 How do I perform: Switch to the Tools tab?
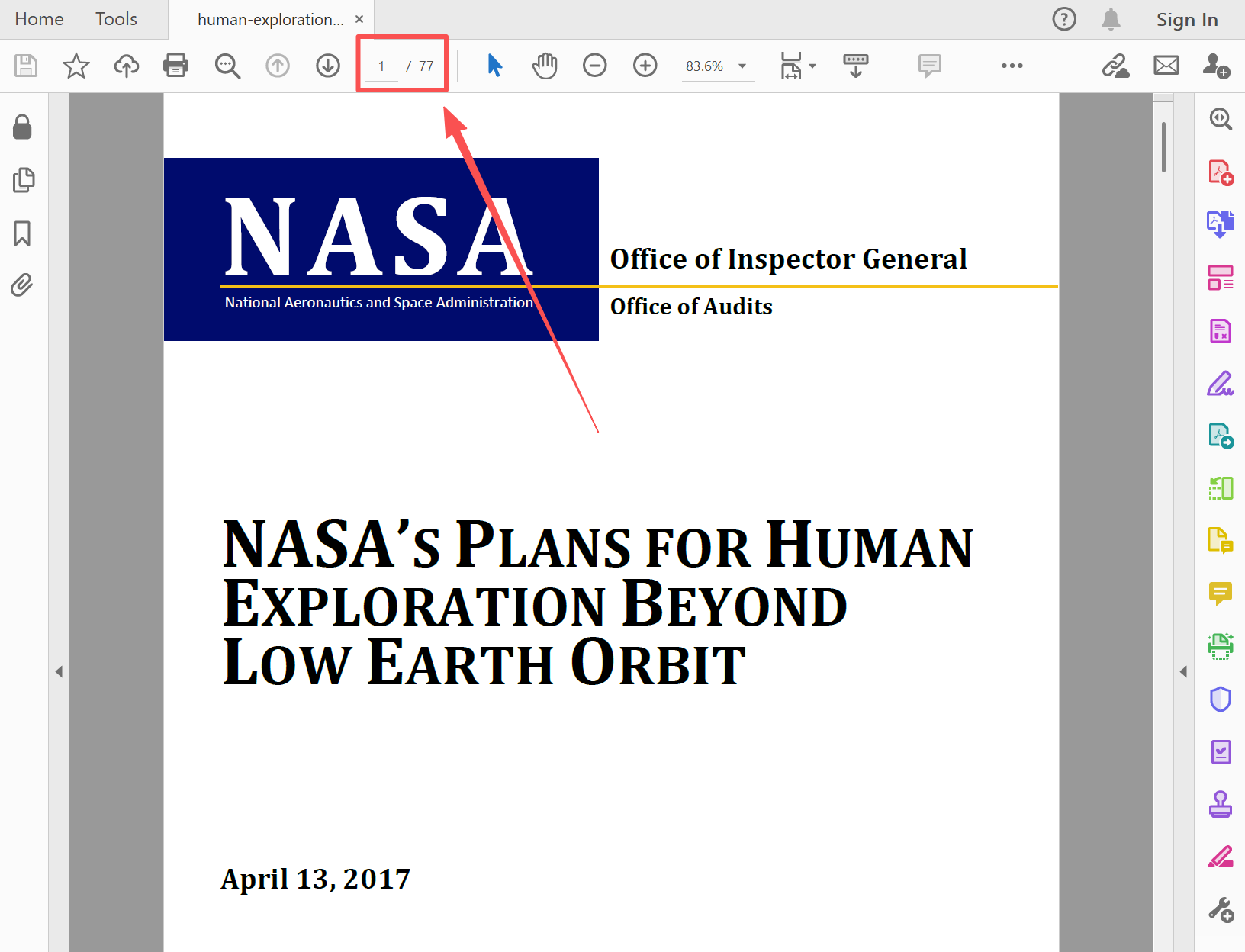pyautogui.click(x=116, y=19)
